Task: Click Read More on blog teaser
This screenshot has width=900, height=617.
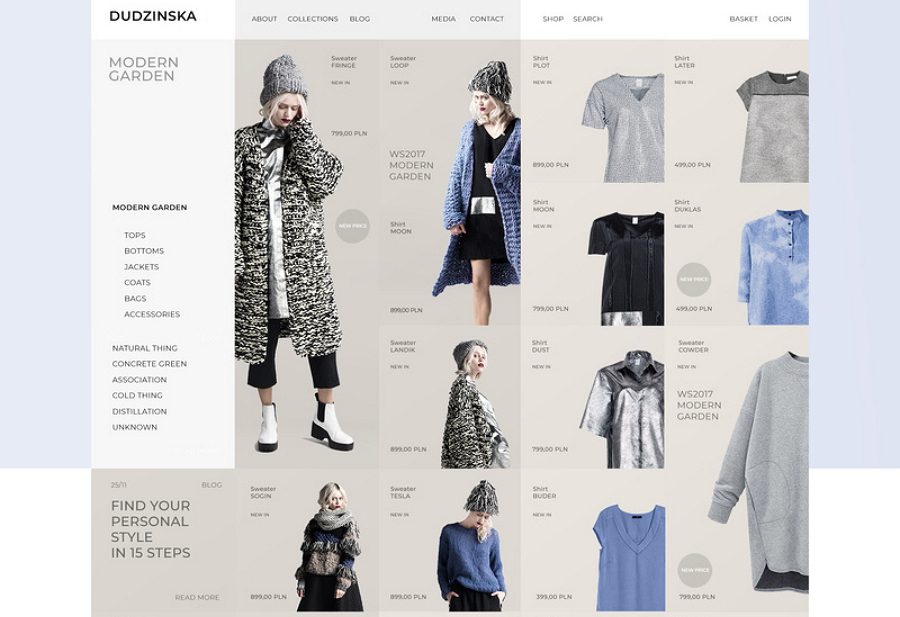Action: pyautogui.click(x=197, y=597)
